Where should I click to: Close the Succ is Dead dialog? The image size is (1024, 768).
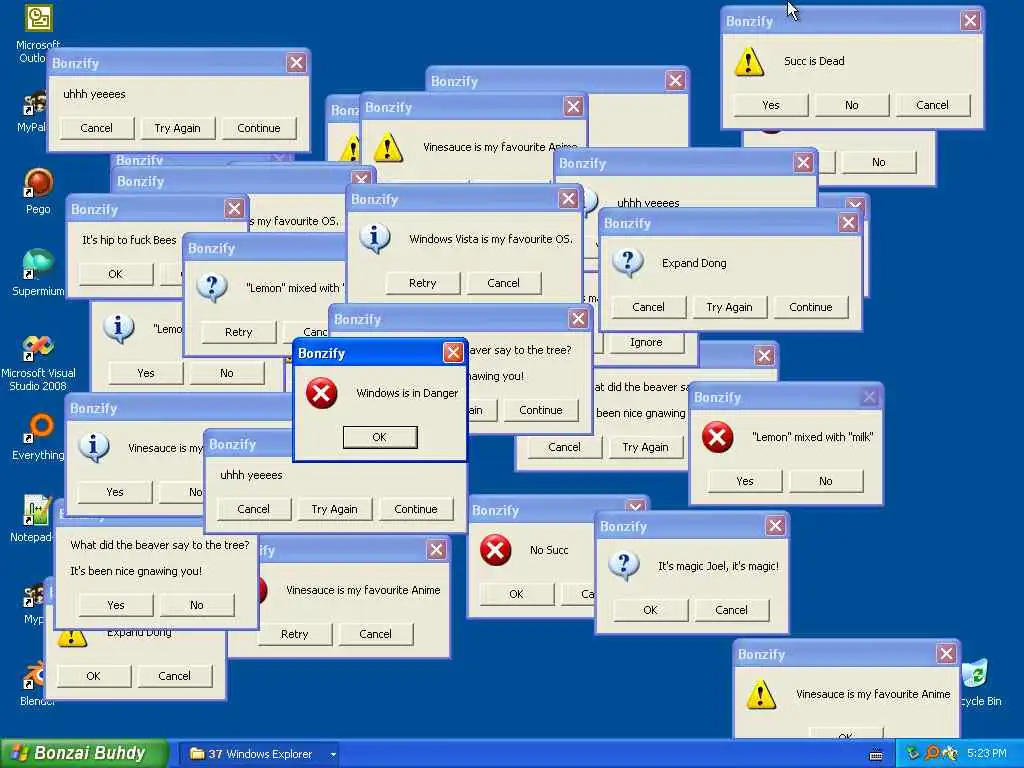coord(970,21)
